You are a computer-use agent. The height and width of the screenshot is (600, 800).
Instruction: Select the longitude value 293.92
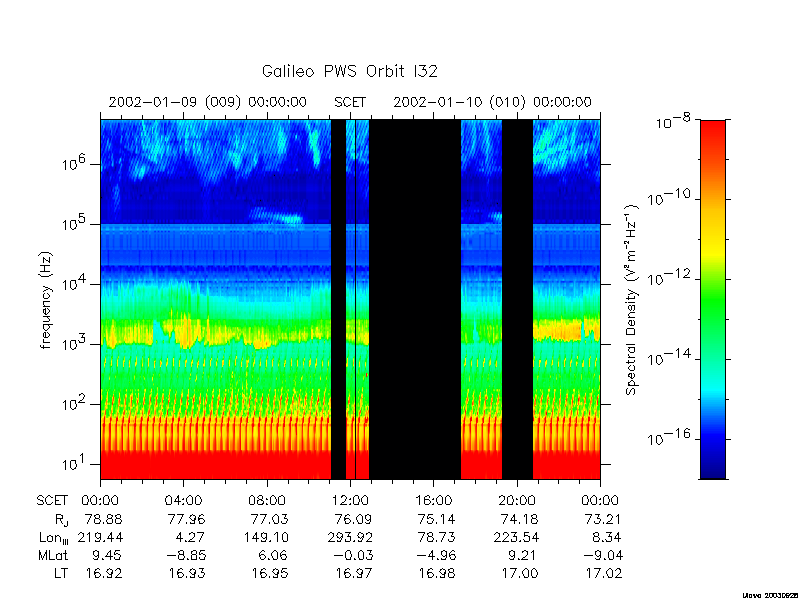coord(350,537)
